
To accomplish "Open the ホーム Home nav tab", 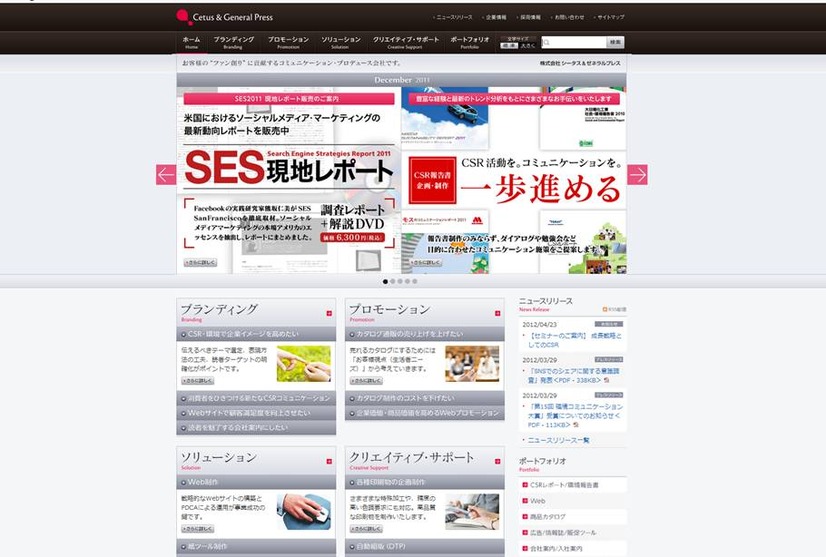I will click(191, 43).
